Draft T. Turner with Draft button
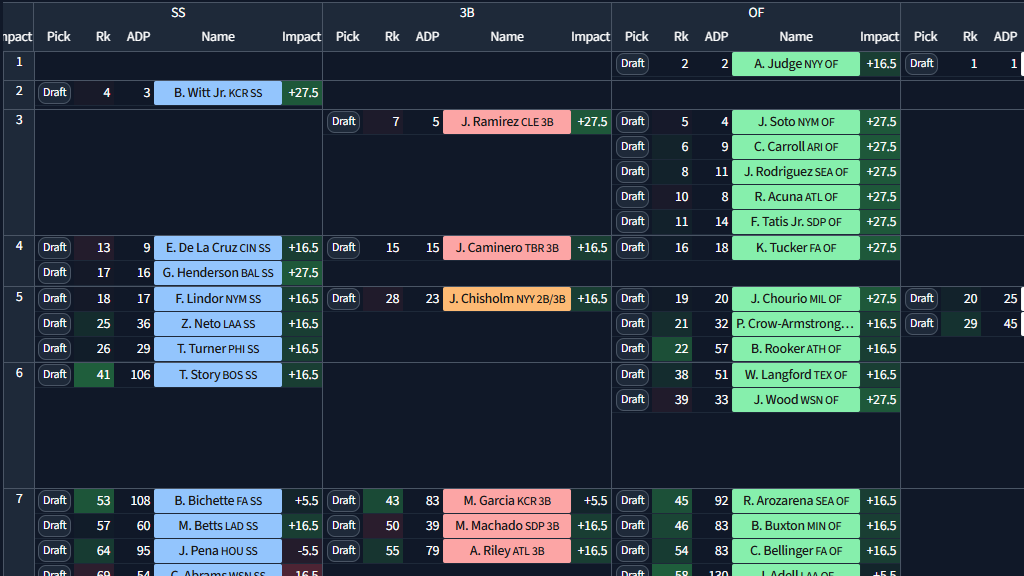The height and width of the screenshot is (576, 1024). 54,348
